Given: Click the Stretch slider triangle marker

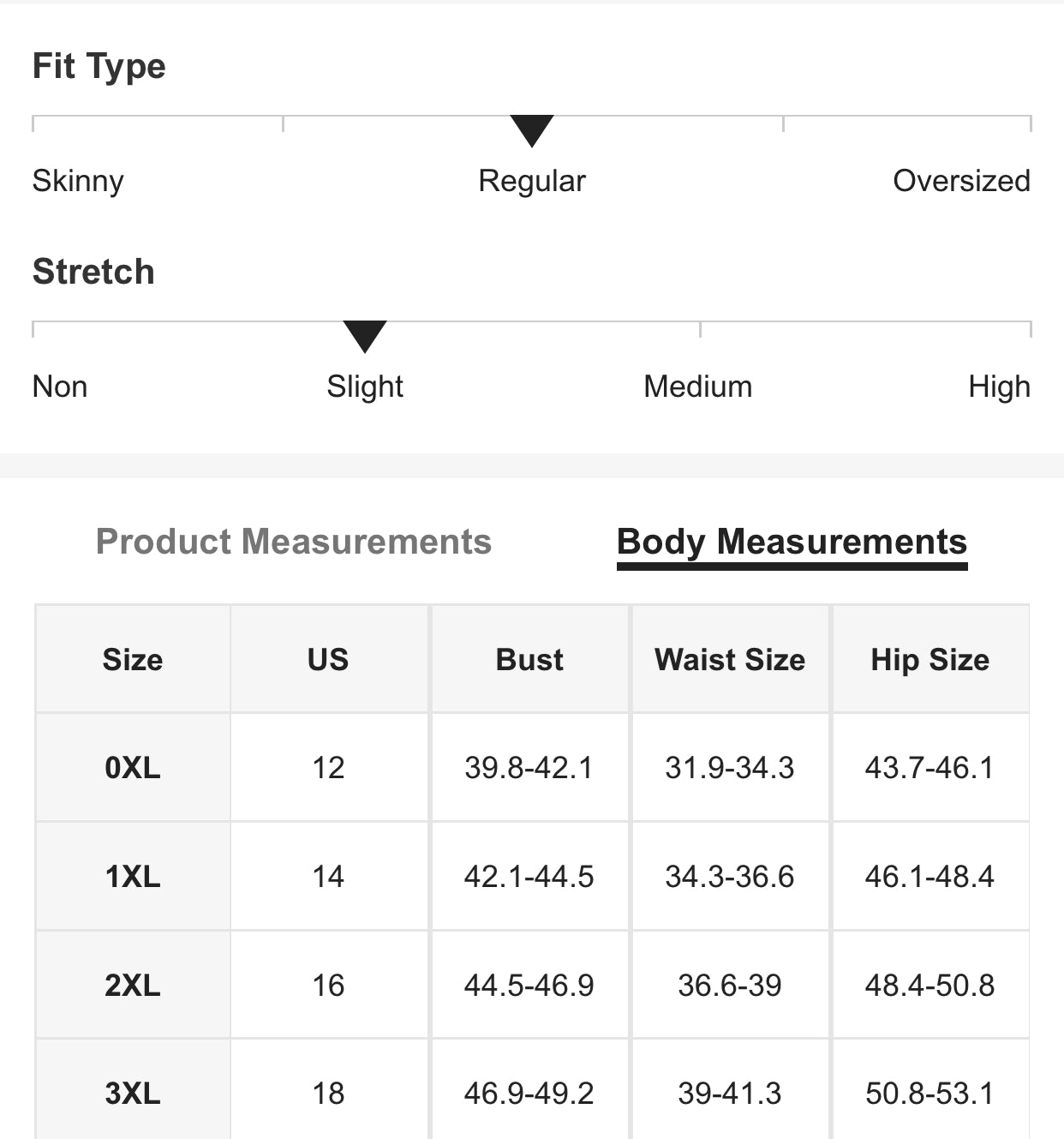Looking at the screenshot, I should [x=365, y=337].
